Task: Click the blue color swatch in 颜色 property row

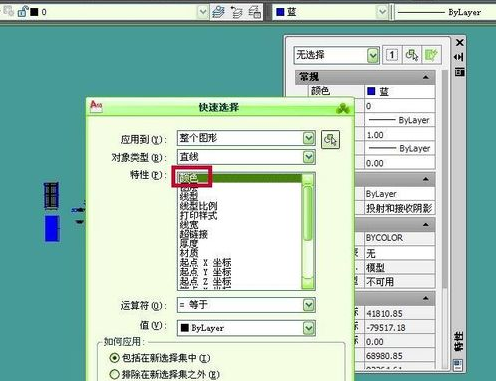Action: click(x=371, y=91)
